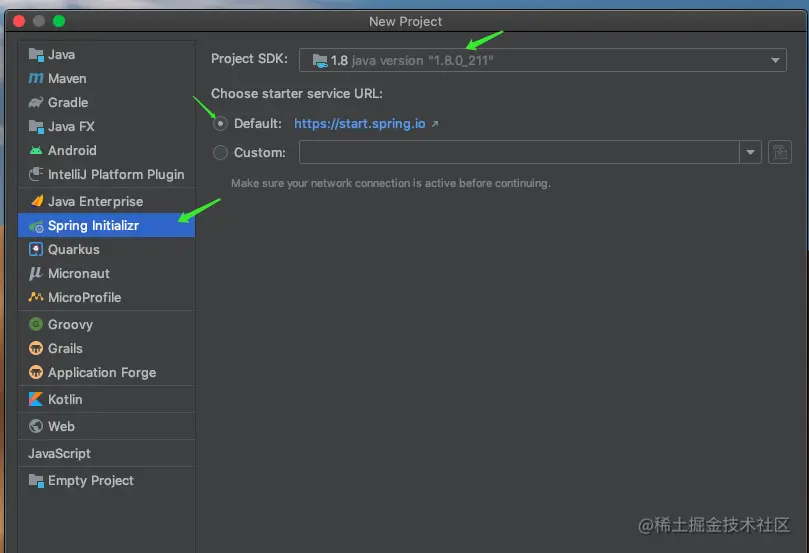Click the Java FX folder icon
809x553 pixels.
[x=36, y=126]
